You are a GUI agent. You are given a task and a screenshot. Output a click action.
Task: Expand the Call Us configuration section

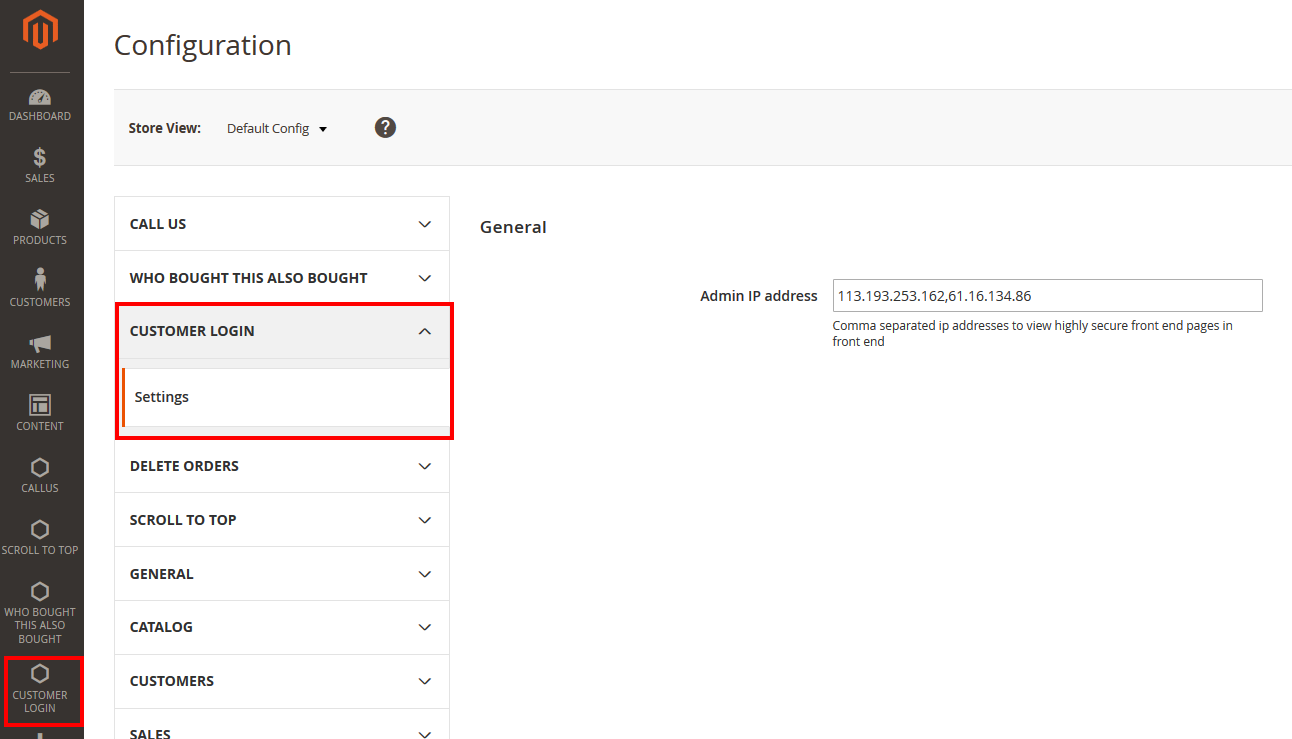(282, 224)
